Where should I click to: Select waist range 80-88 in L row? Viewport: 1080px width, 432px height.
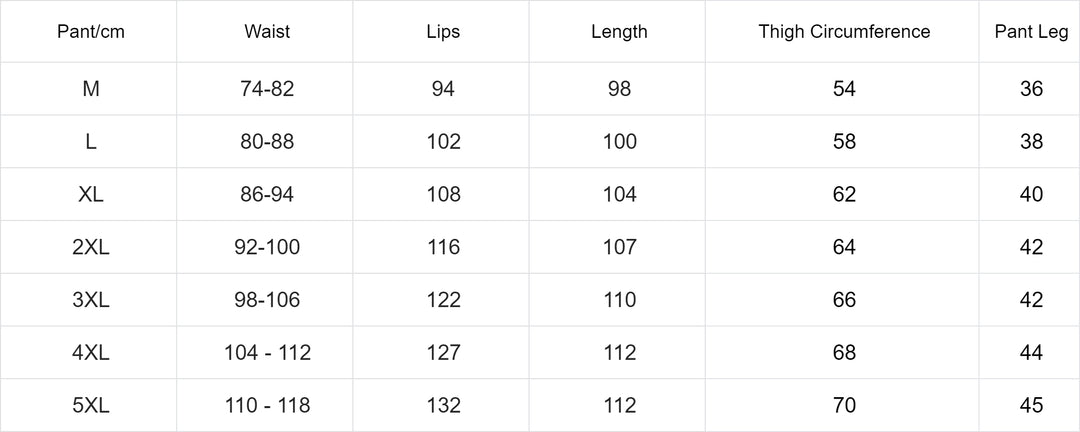click(267, 142)
